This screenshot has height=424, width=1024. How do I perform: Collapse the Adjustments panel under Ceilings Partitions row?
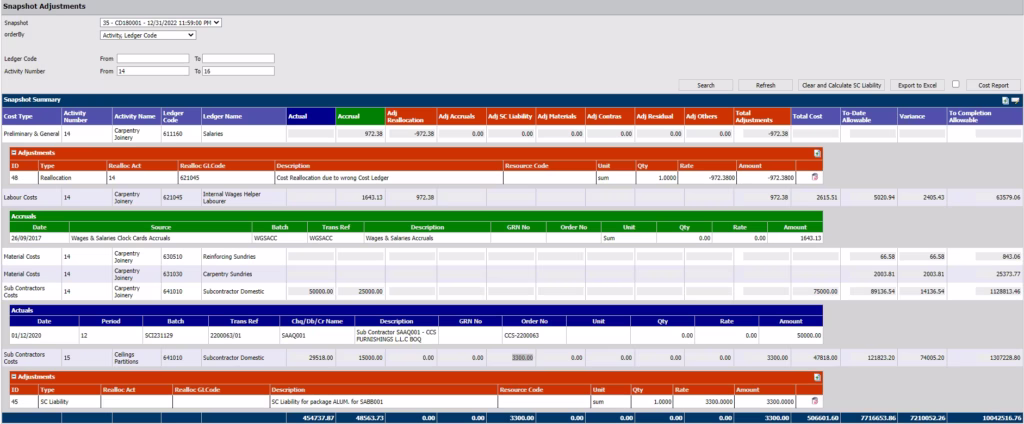pos(14,377)
